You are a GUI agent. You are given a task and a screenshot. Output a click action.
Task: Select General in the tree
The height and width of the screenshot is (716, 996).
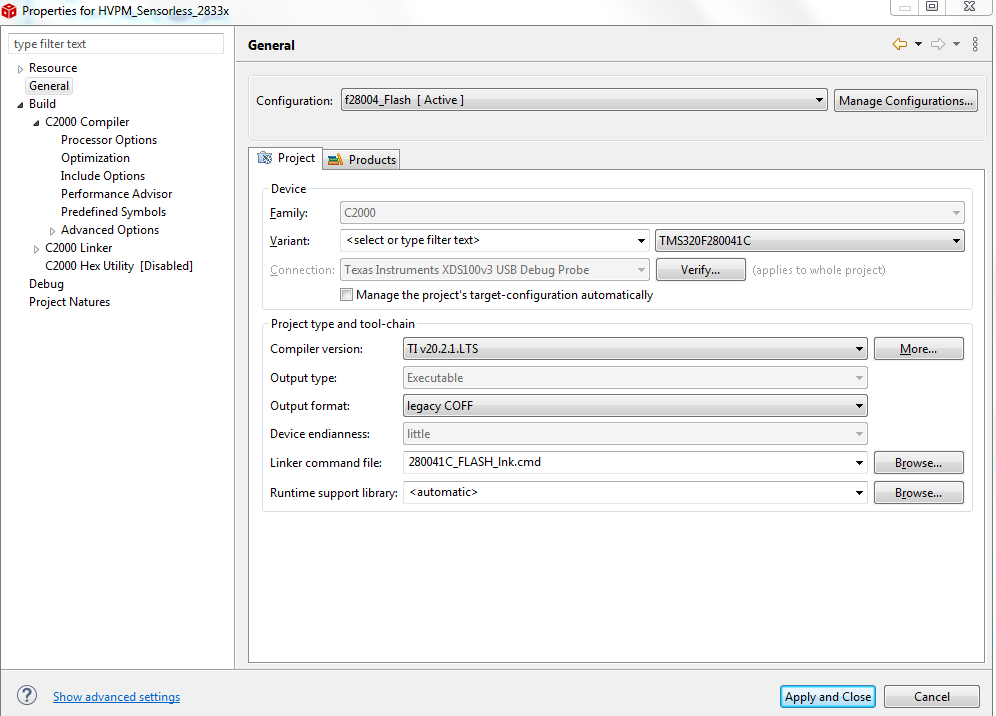coord(49,86)
